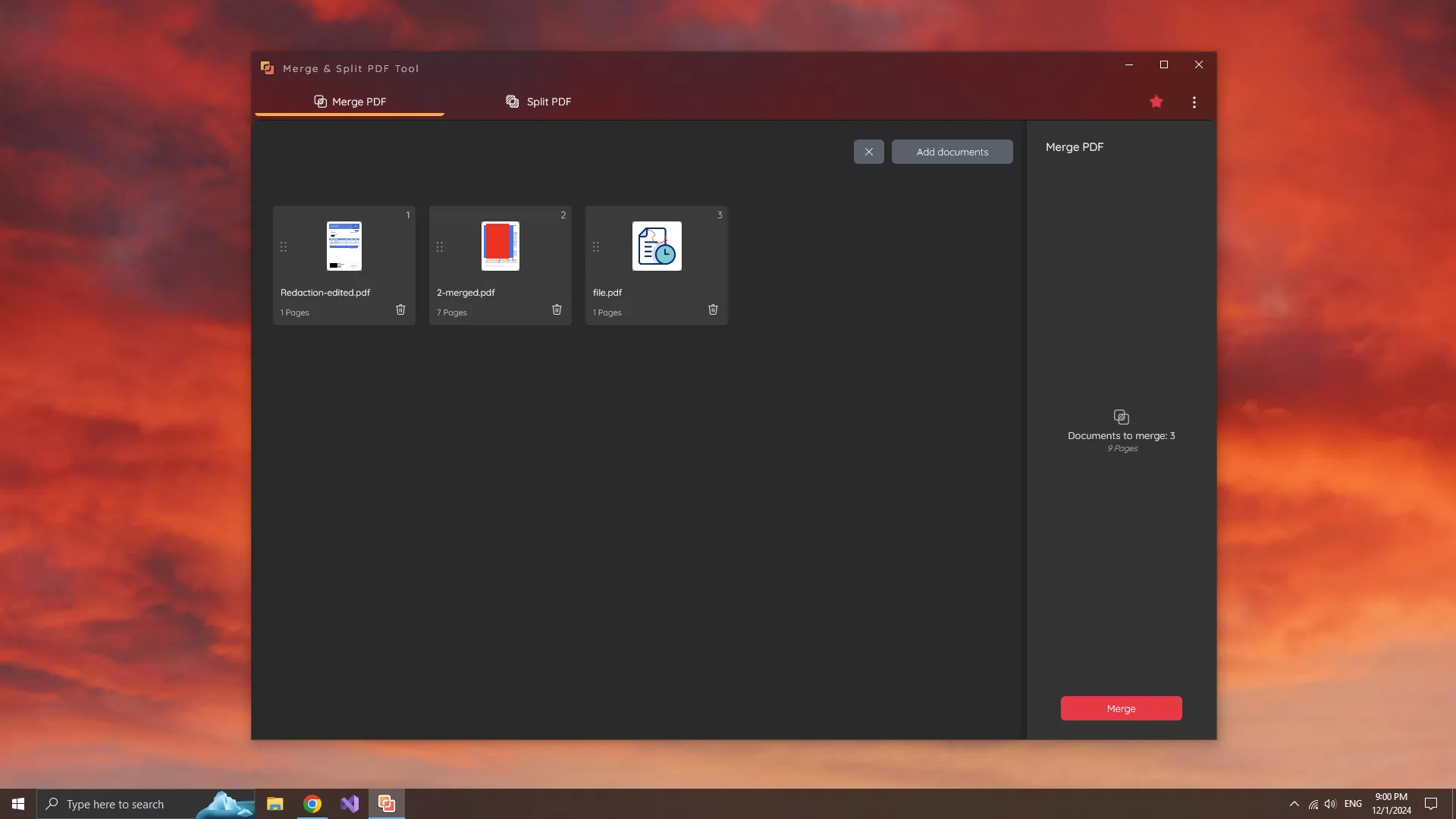Click the file.pdf thumbnail preview
The width and height of the screenshot is (1456, 819).
(656, 246)
